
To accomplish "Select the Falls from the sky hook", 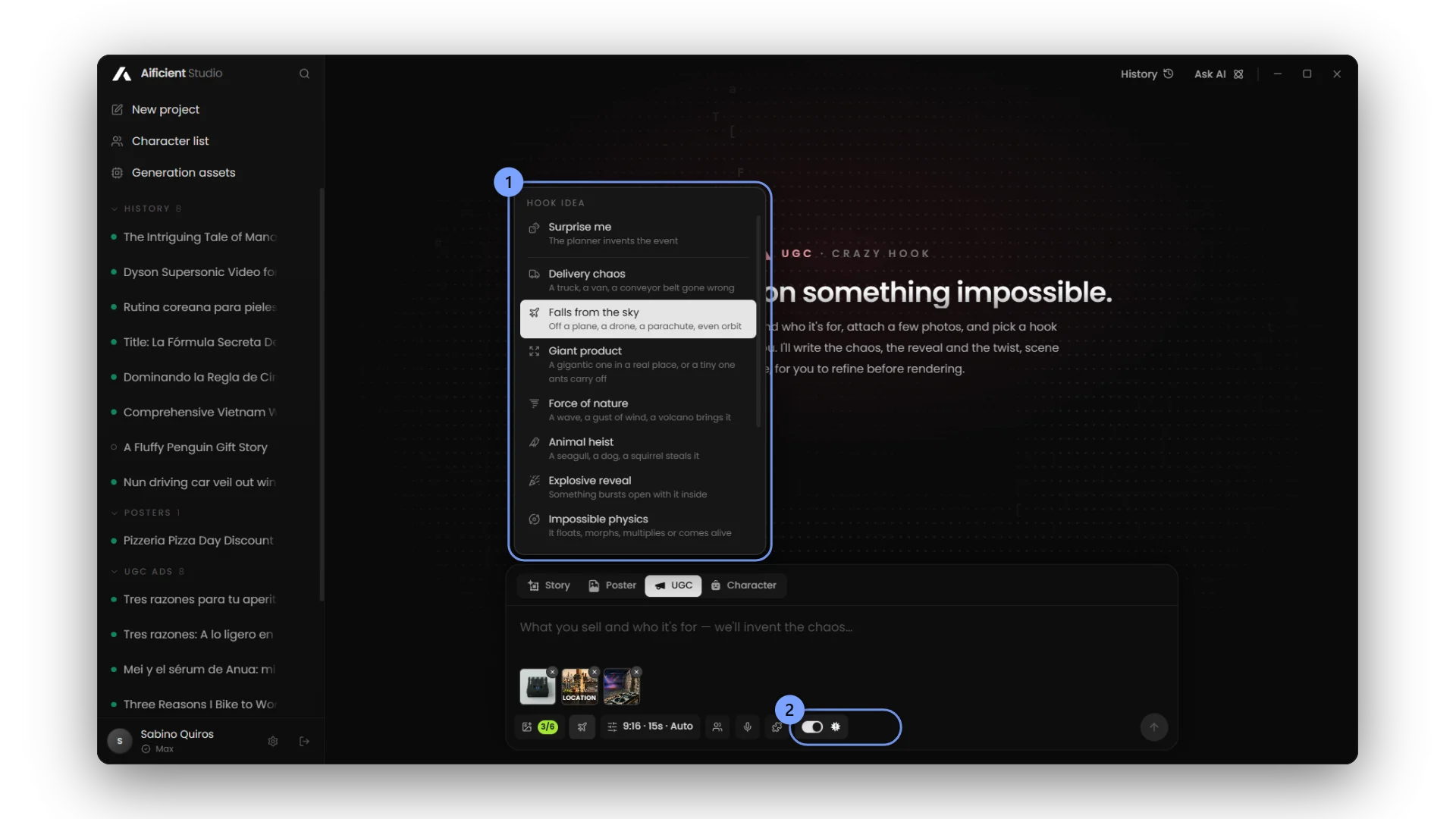I will click(638, 319).
